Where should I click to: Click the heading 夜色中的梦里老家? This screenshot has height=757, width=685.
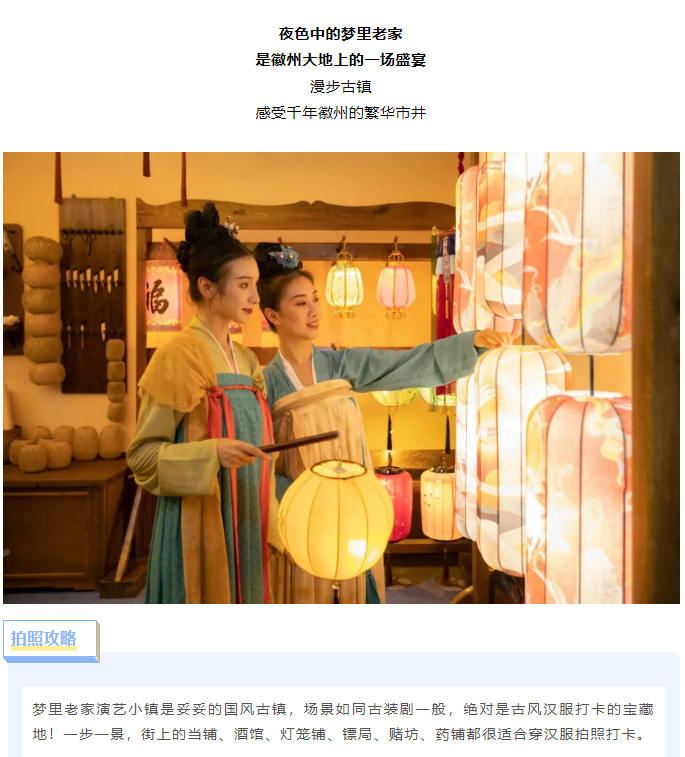click(x=341, y=34)
